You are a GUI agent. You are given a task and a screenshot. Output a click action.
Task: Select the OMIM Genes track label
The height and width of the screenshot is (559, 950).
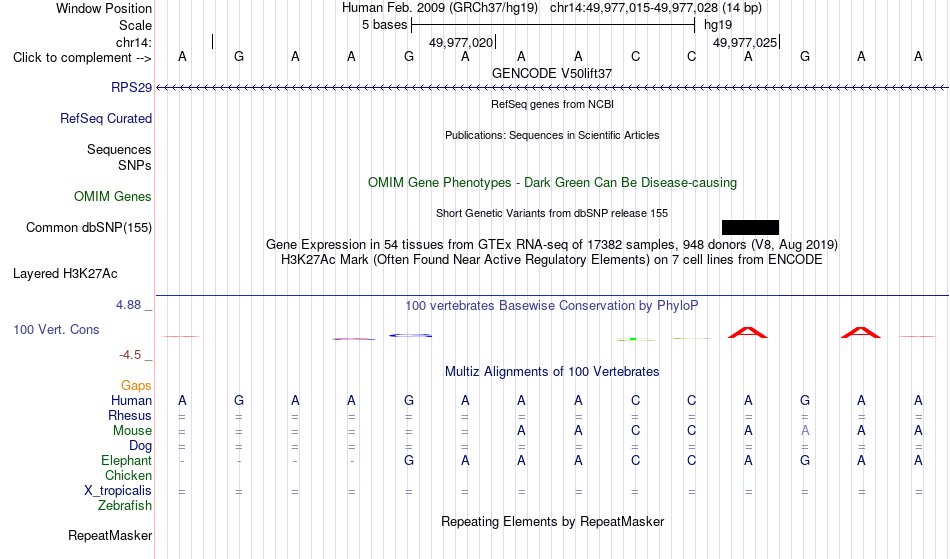coord(112,197)
